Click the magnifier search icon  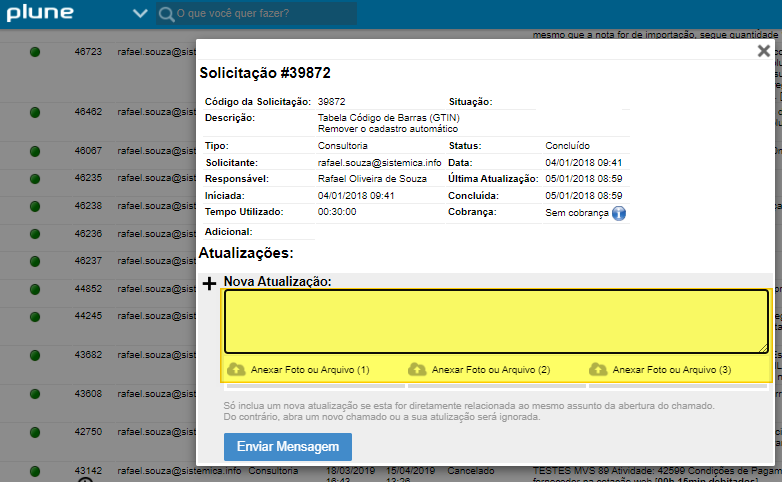[166, 14]
